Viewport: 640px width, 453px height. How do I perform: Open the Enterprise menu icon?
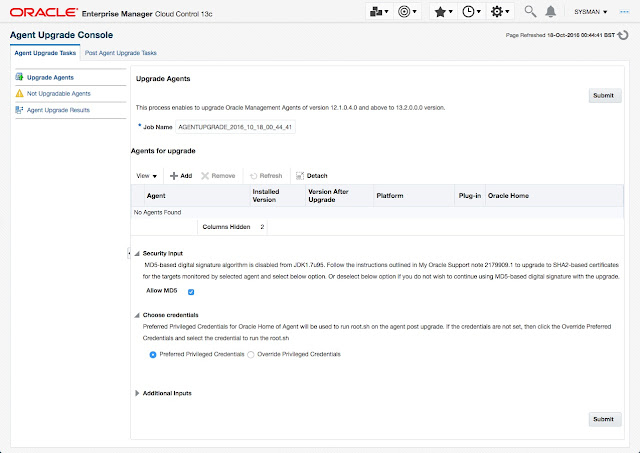[379, 12]
